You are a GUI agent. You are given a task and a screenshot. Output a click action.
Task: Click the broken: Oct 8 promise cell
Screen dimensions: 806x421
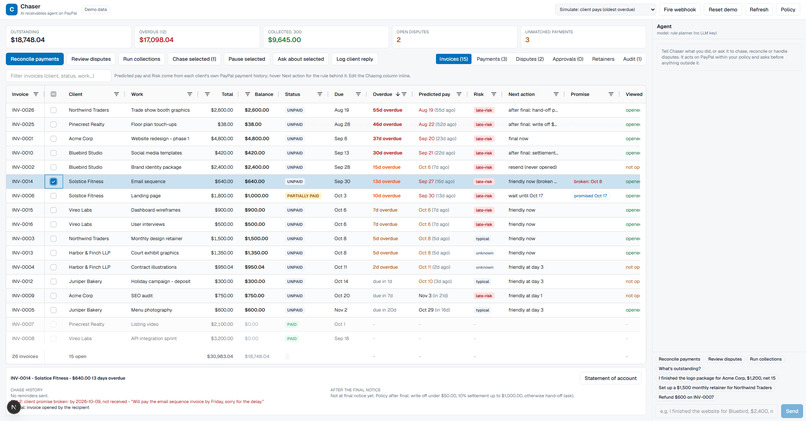click(588, 181)
